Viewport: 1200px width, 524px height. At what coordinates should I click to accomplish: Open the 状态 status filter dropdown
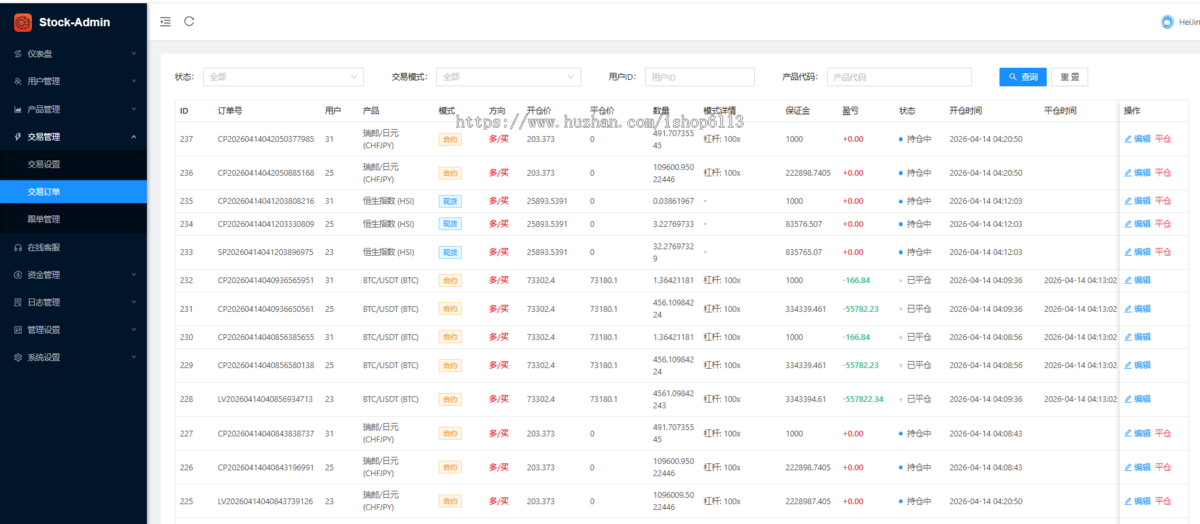click(283, 77)
